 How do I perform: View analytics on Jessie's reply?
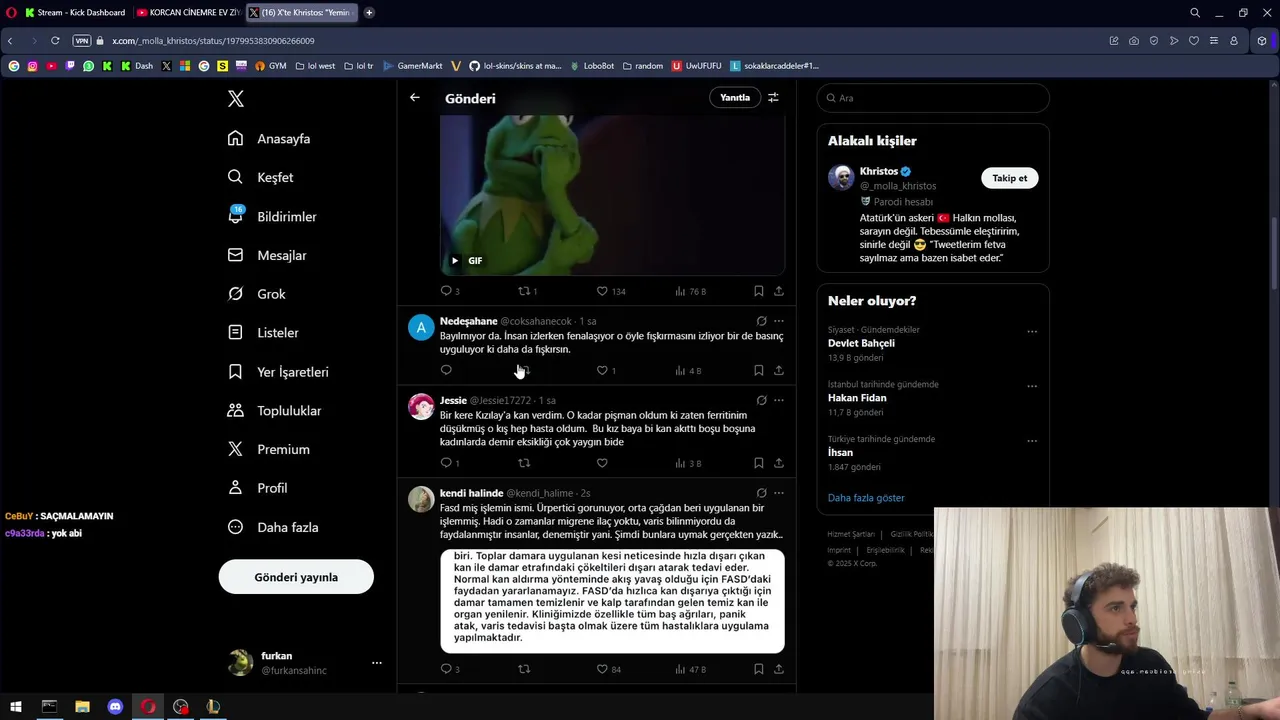688,463
